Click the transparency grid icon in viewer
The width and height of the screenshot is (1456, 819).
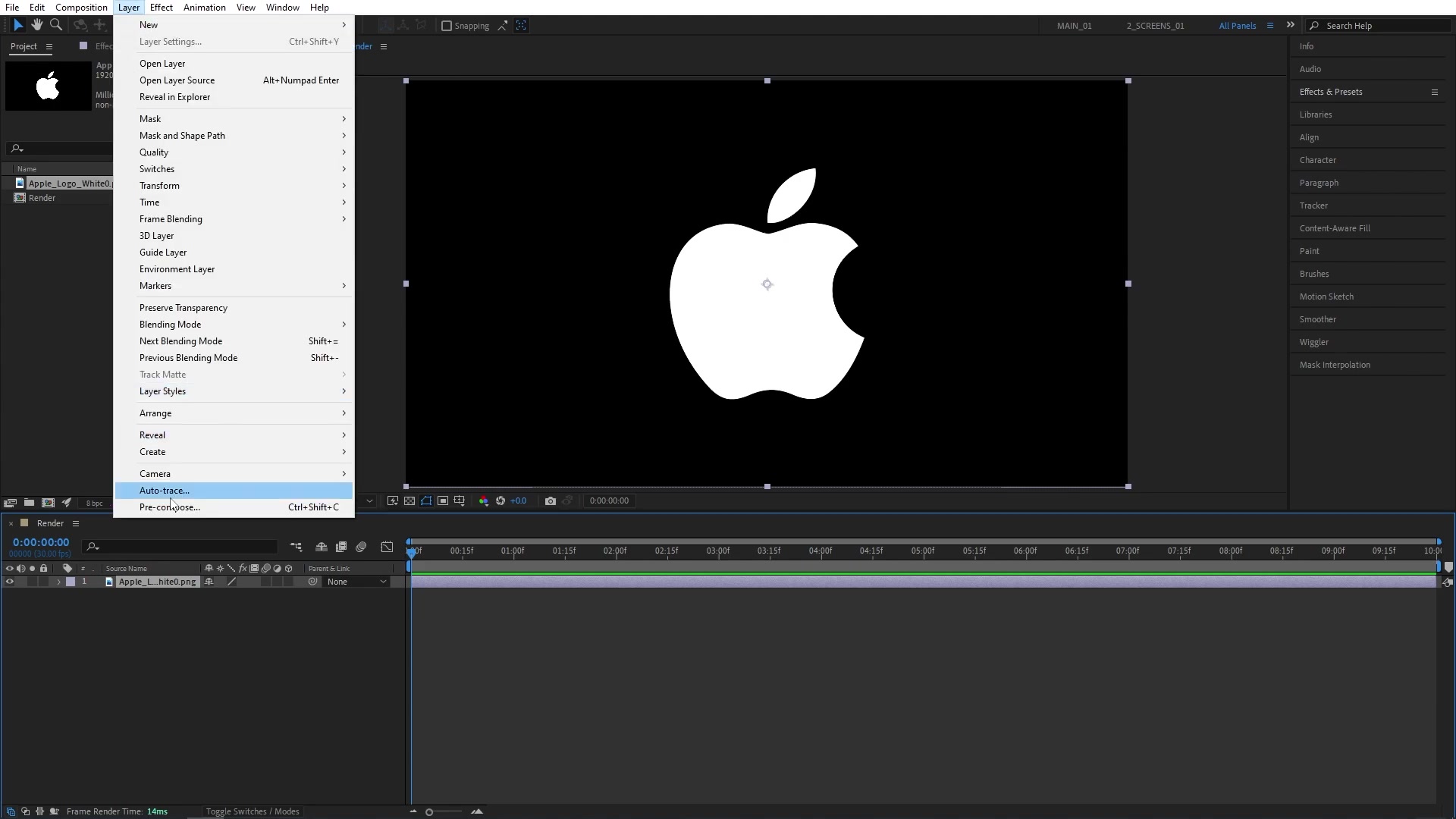click(x=409, y=500)
